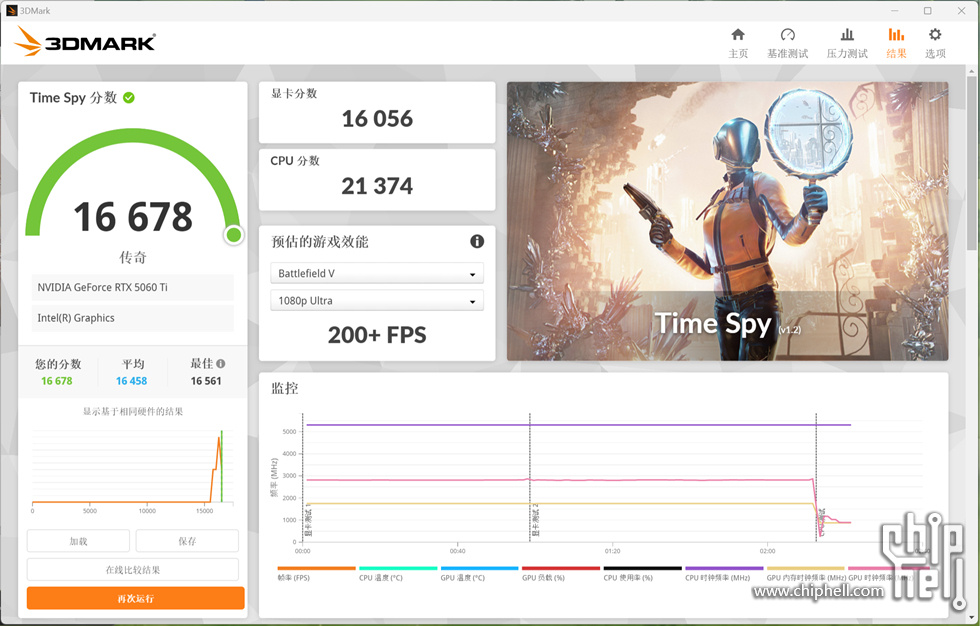Screen dimensions: 980x626
Task: Click the info icon next to 最佳
Action: pyautogui.click(x=221, y=364)
